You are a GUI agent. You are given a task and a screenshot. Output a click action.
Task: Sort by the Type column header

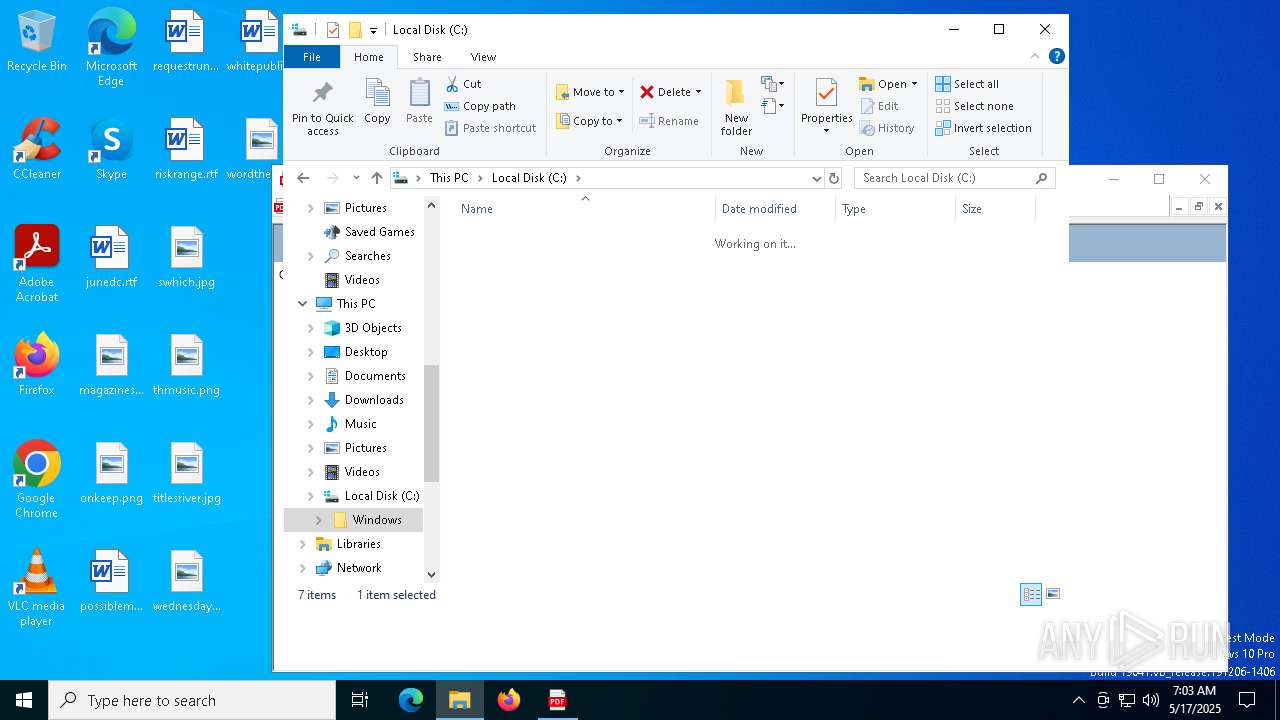895,209
